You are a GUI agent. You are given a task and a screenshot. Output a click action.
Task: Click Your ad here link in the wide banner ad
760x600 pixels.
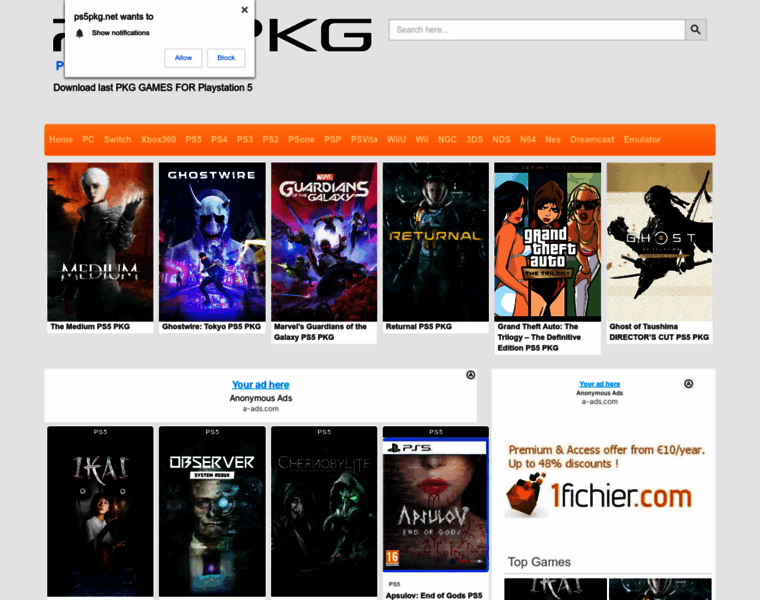260,384
